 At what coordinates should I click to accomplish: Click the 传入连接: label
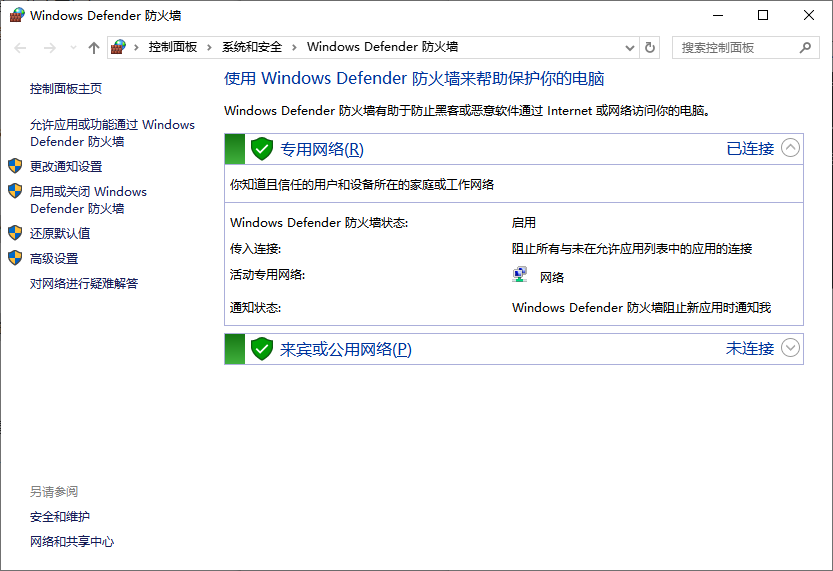(x=256, y=249)
